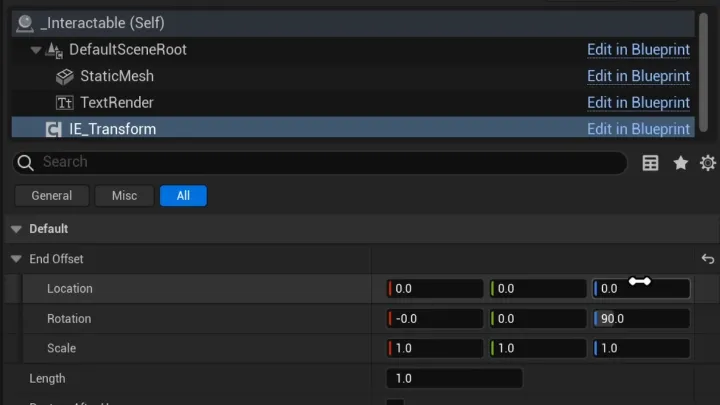Click the IE_Transform component icon
Image resolution: width=720 pixels, height=405 pixels.
(x=53, y=129)
